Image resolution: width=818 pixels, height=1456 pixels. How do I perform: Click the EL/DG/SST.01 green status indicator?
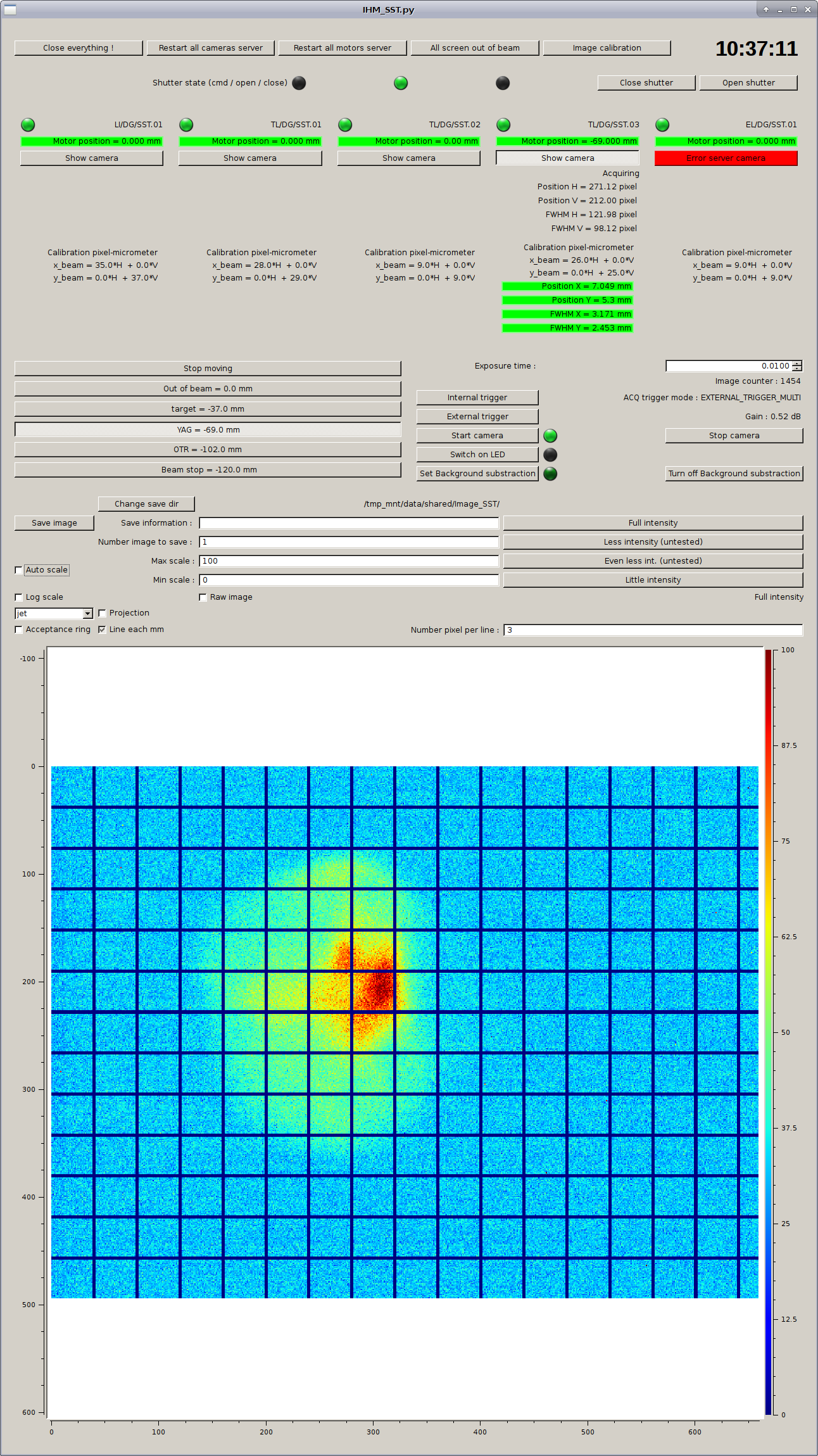[x=662, y=125]
